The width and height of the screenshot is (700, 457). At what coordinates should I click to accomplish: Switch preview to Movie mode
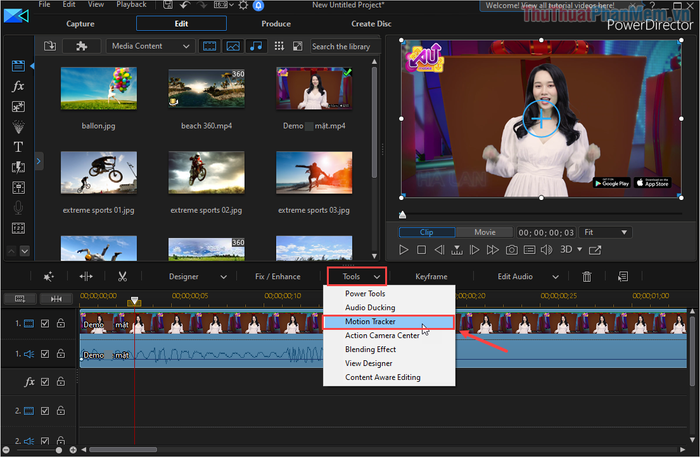click(x=485, y=232)
